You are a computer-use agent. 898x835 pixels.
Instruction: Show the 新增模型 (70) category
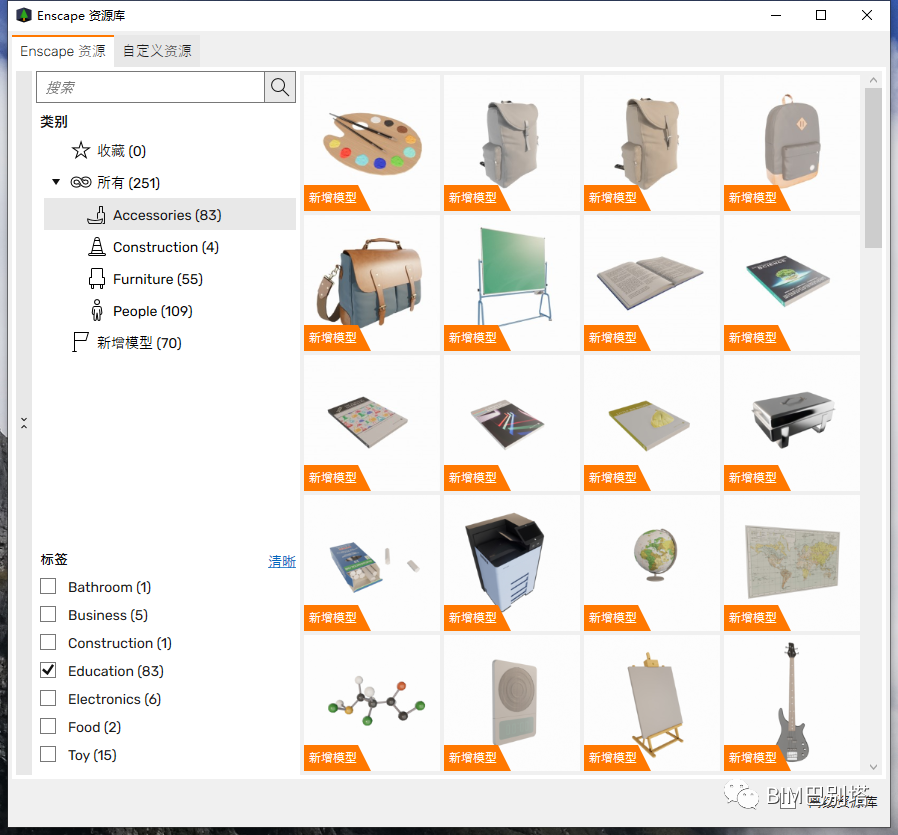[139, 342]
